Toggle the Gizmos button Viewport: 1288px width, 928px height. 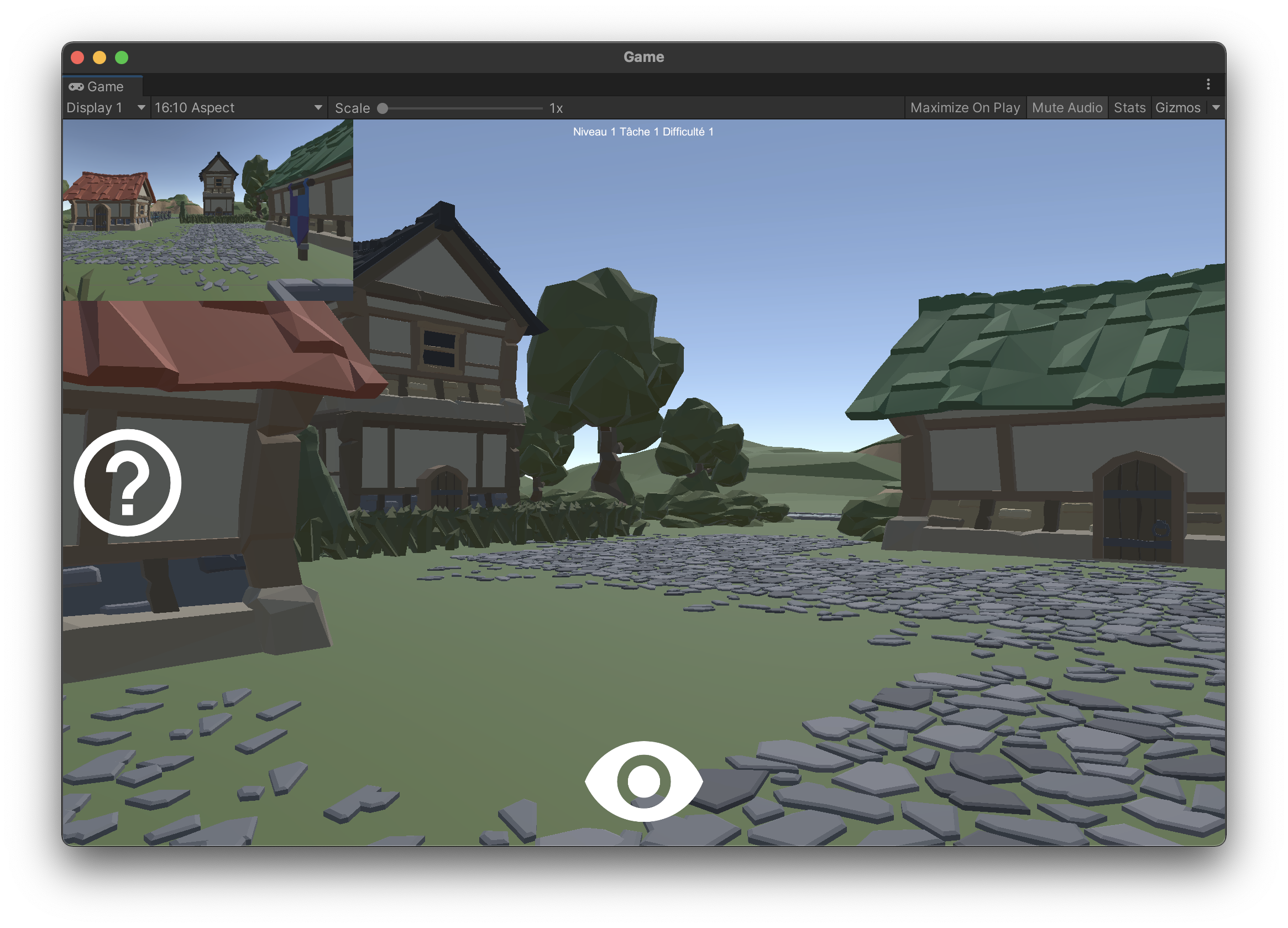(1177, 107)
